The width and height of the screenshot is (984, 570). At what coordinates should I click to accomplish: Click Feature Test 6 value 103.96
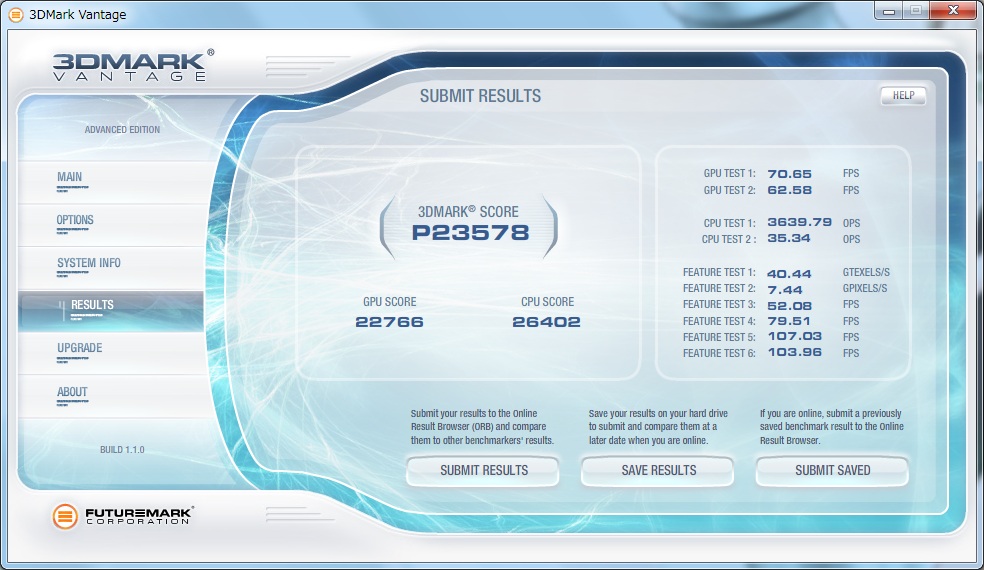point(794,352)
